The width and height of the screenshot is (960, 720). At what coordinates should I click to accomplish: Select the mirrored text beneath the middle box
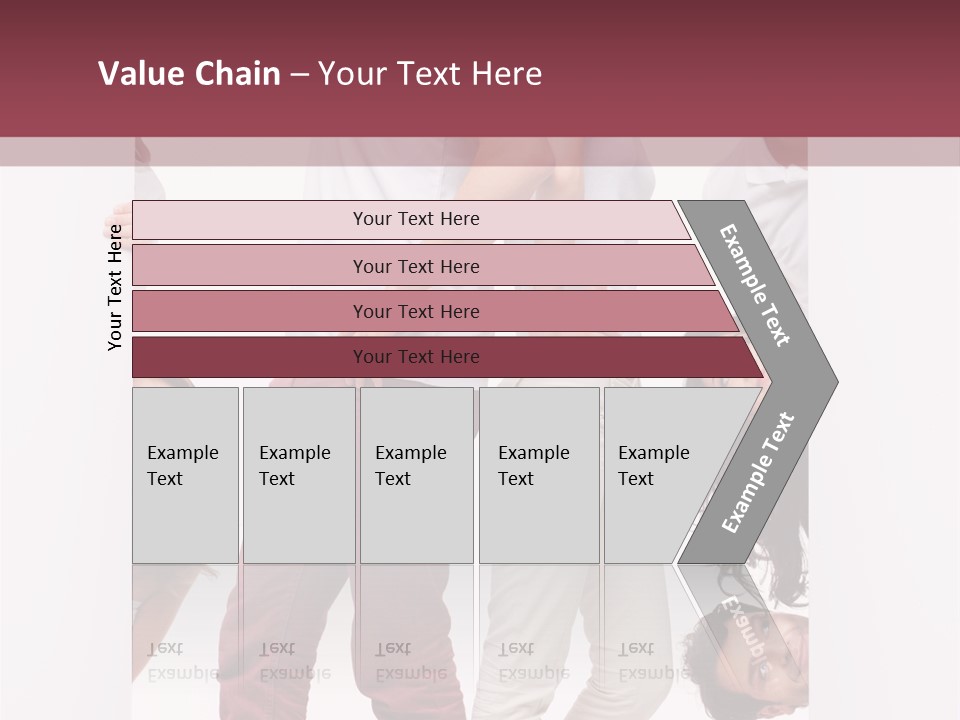(410, 661)
